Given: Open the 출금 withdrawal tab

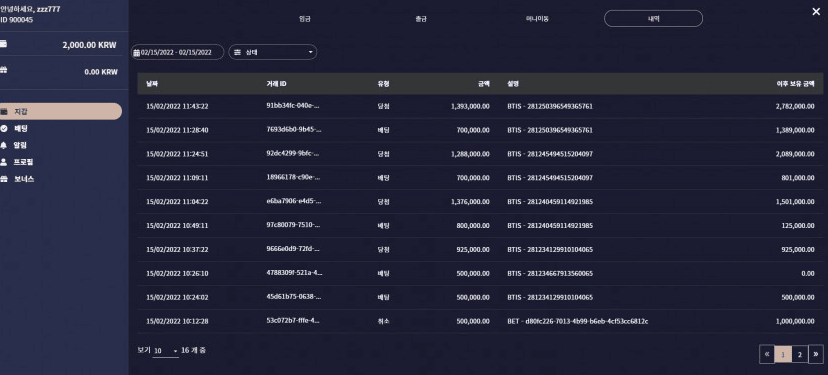Looking at the screenshot, I should [x=420, y=18].
